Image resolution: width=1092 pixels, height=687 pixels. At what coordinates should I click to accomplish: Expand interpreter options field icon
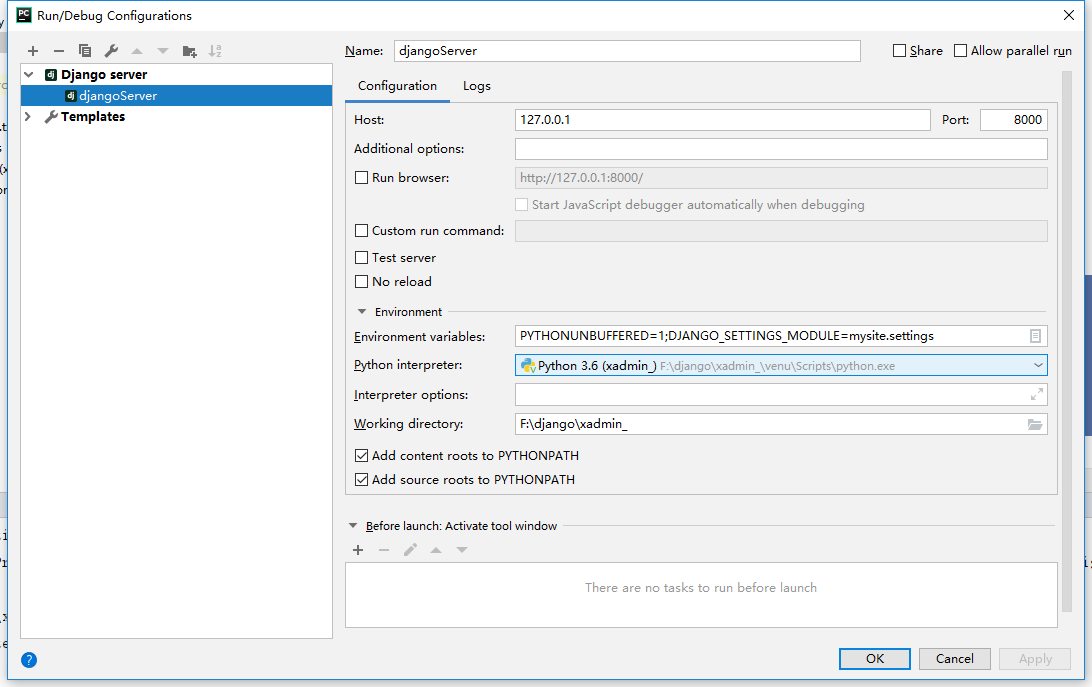1037,394
